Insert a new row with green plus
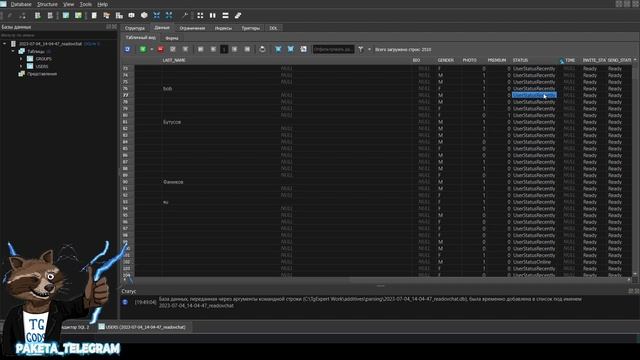This screenshot has height=360, width=640. click(143, 49)
